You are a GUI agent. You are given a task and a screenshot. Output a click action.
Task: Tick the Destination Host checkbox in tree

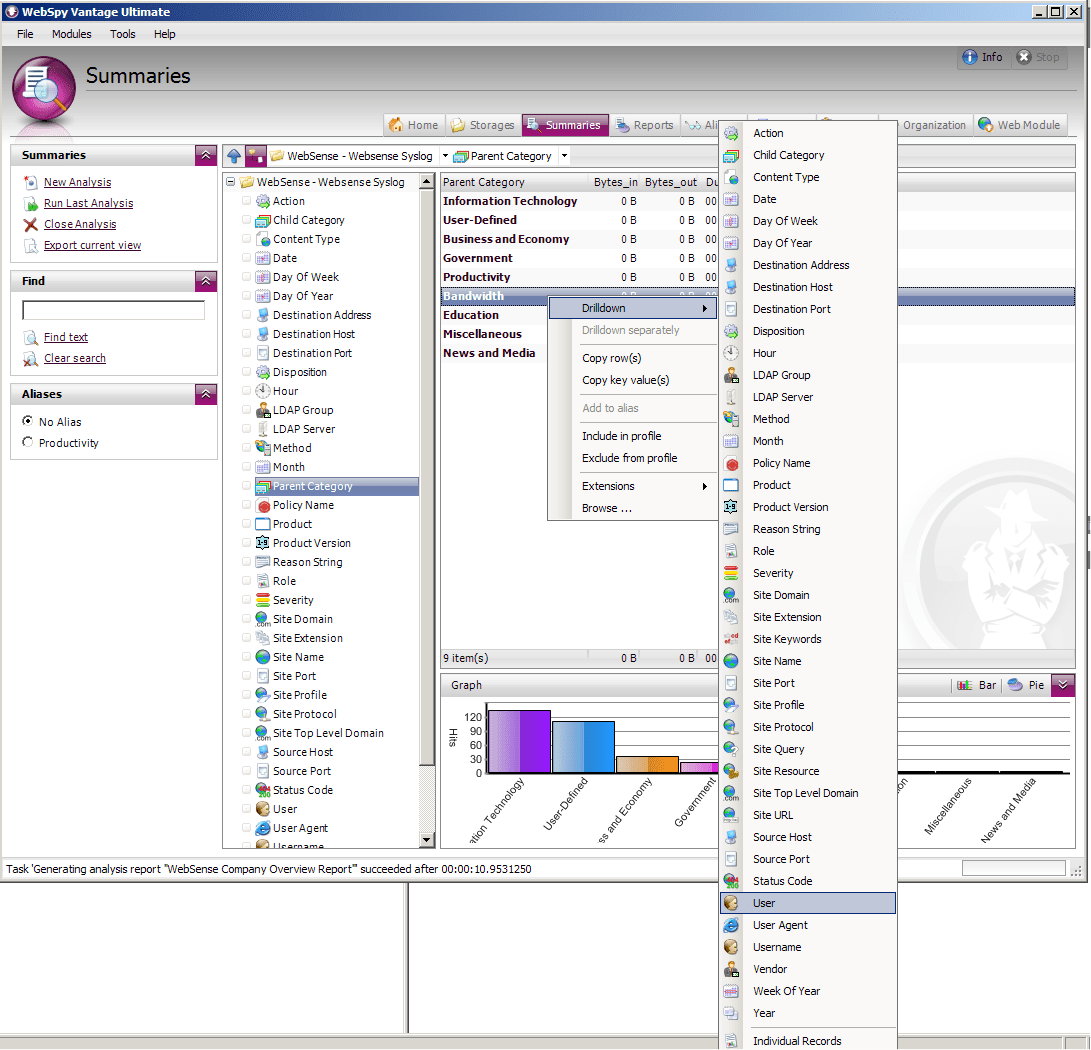(x=246, y=334)
